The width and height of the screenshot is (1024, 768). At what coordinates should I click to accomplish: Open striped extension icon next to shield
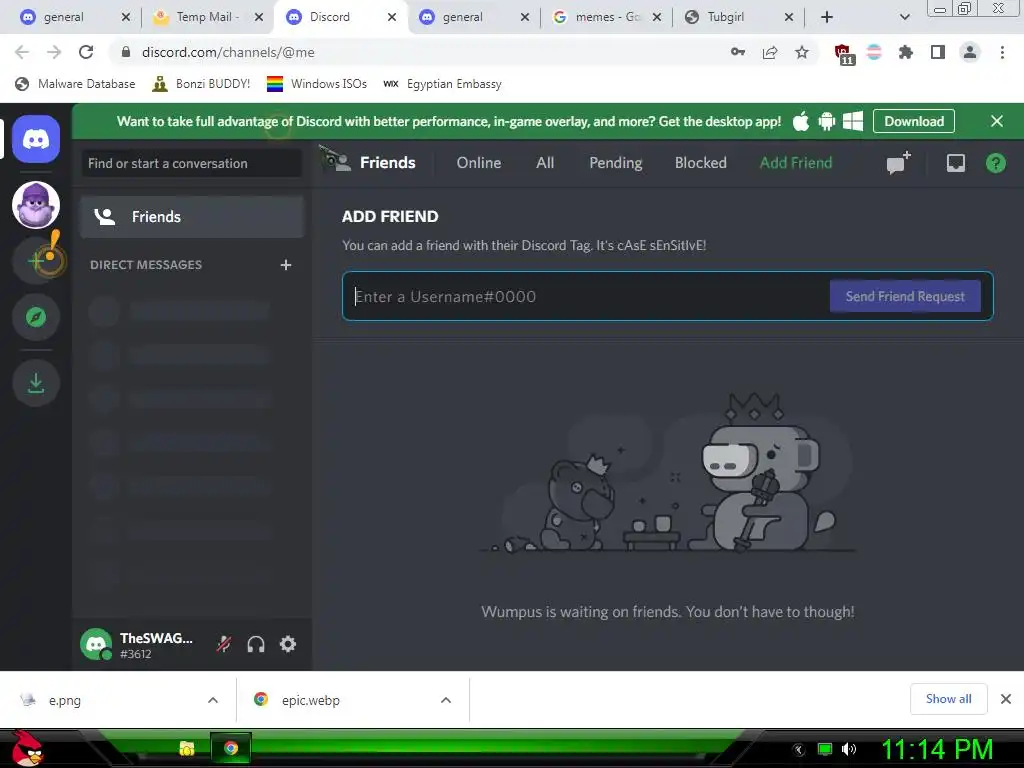874,52
